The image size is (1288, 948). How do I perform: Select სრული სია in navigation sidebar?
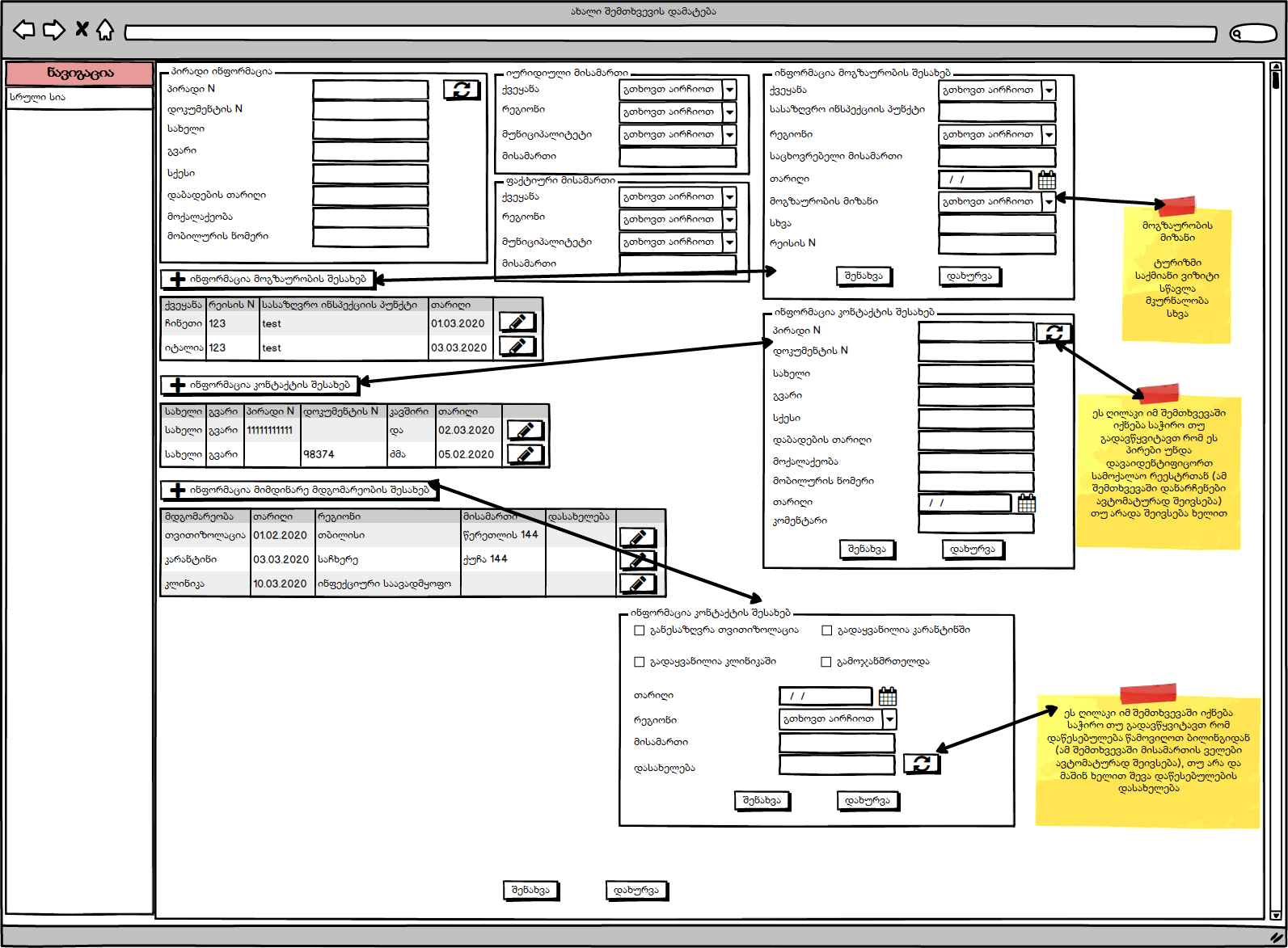(78, 97)
